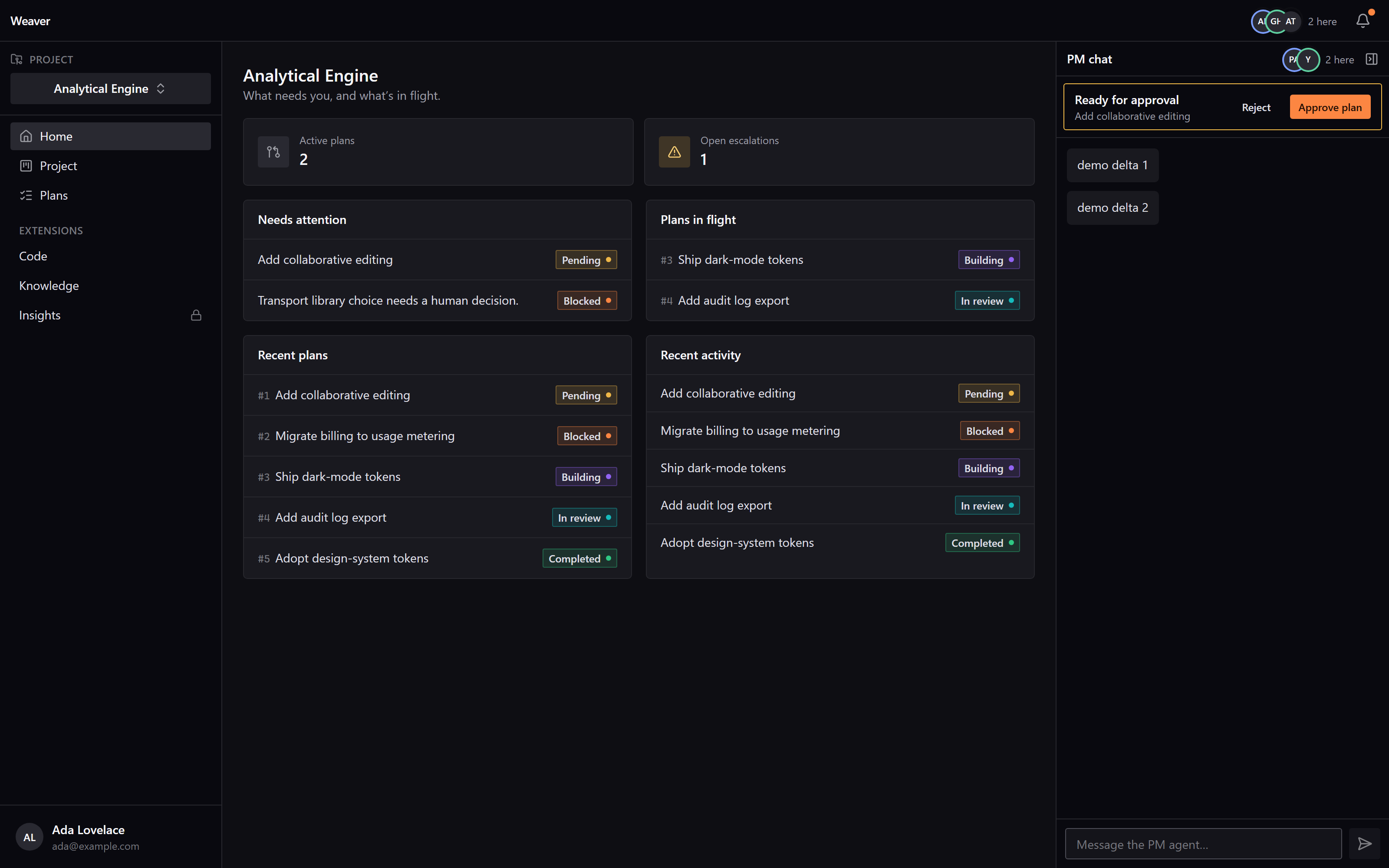This screenshot has width=1389, height=868.
Task: Open the Active plans card
Action: click(438, 151)
